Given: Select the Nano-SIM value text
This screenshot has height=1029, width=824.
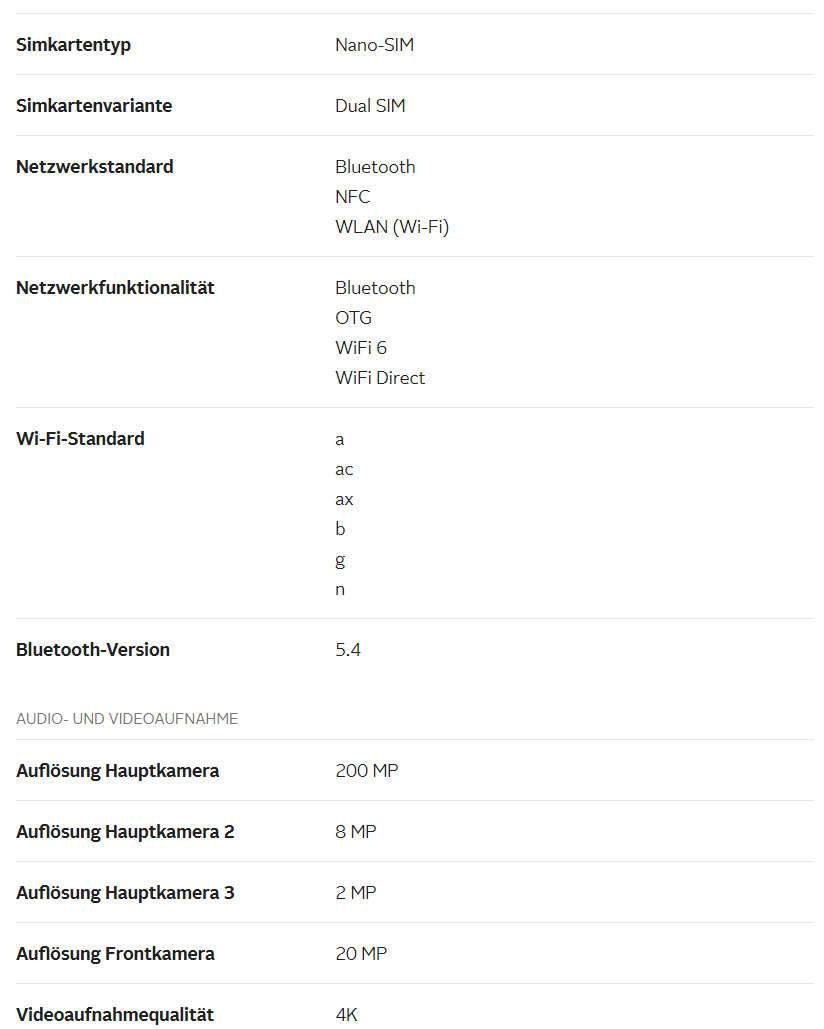Looking at the screenshot, I should [375, 45].
